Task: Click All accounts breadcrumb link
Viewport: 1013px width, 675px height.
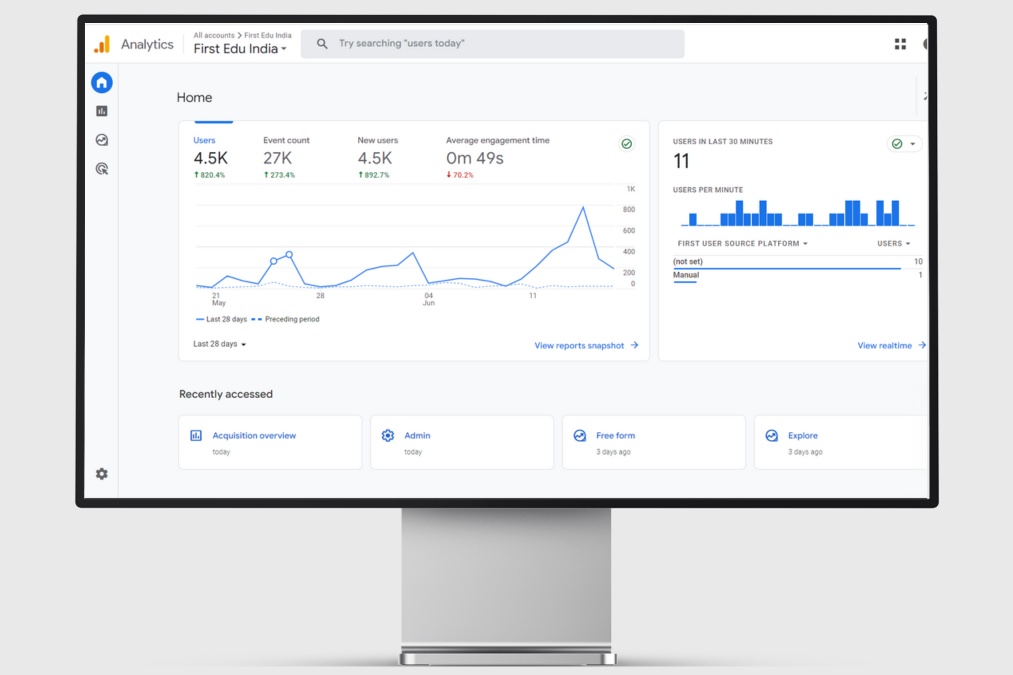Action: click(x=214, y=36)
